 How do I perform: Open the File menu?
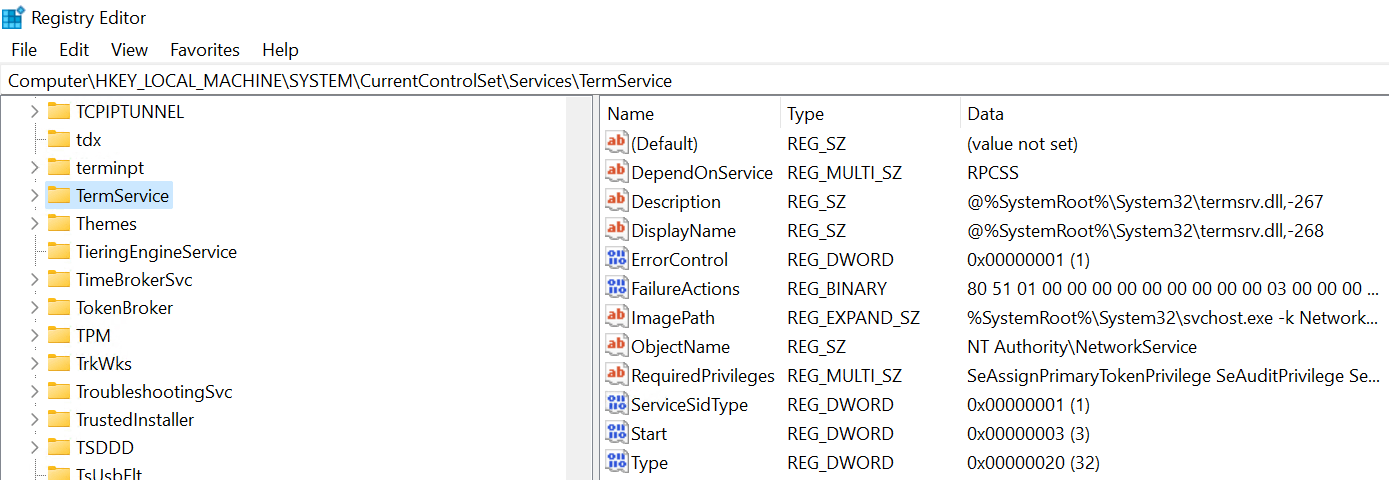24,49
